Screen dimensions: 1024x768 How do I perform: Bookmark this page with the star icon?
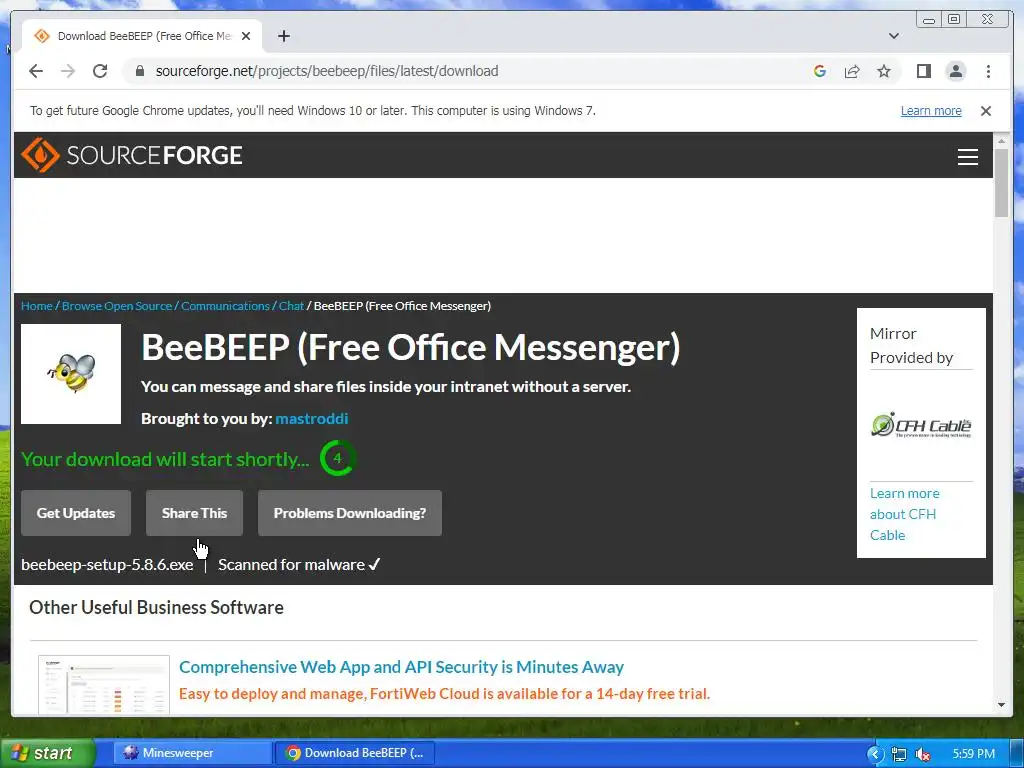point(884,71)
